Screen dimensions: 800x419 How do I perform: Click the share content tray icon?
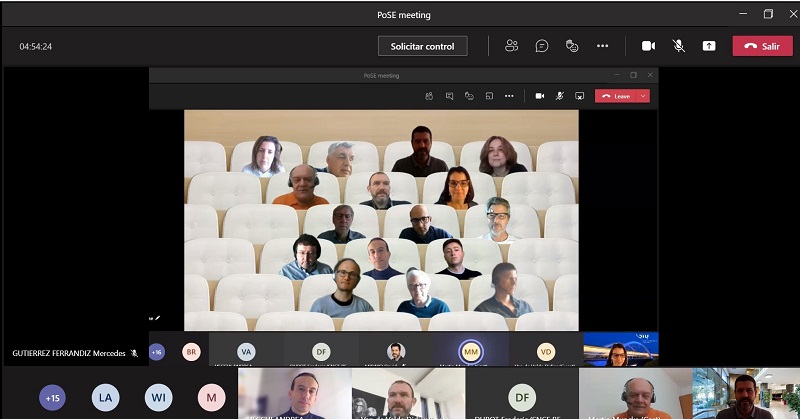pos(709,46)
